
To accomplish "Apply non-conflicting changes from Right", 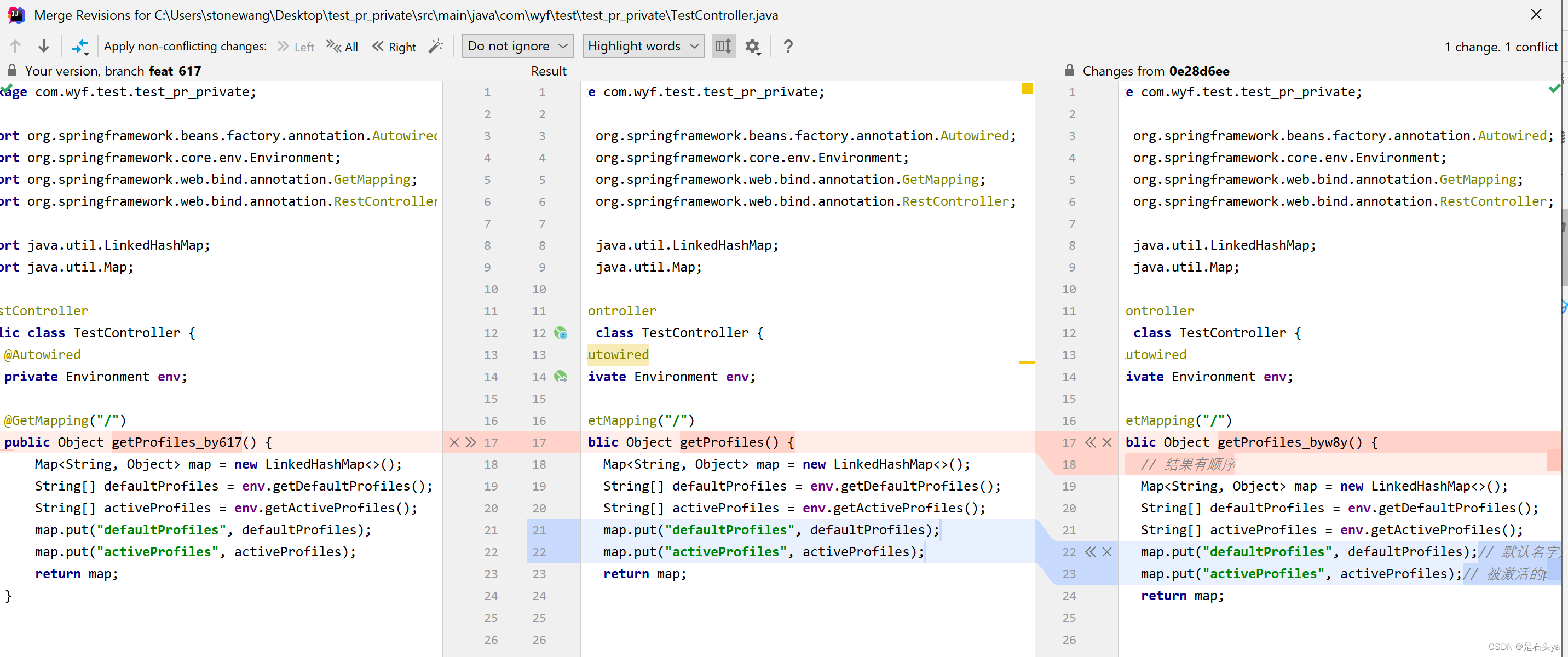I will coord(394,47).
